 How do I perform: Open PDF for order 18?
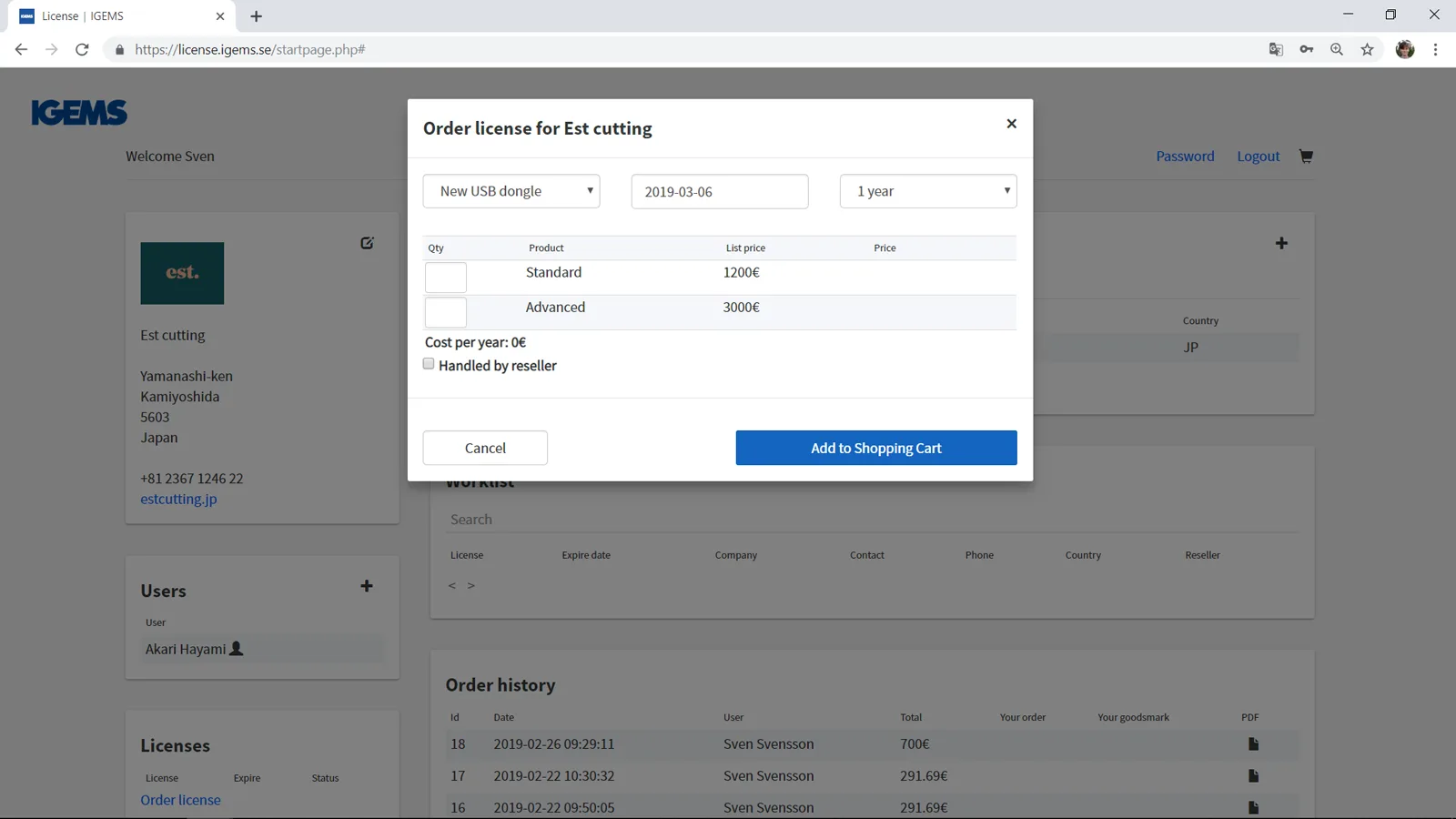[1253, 744]
